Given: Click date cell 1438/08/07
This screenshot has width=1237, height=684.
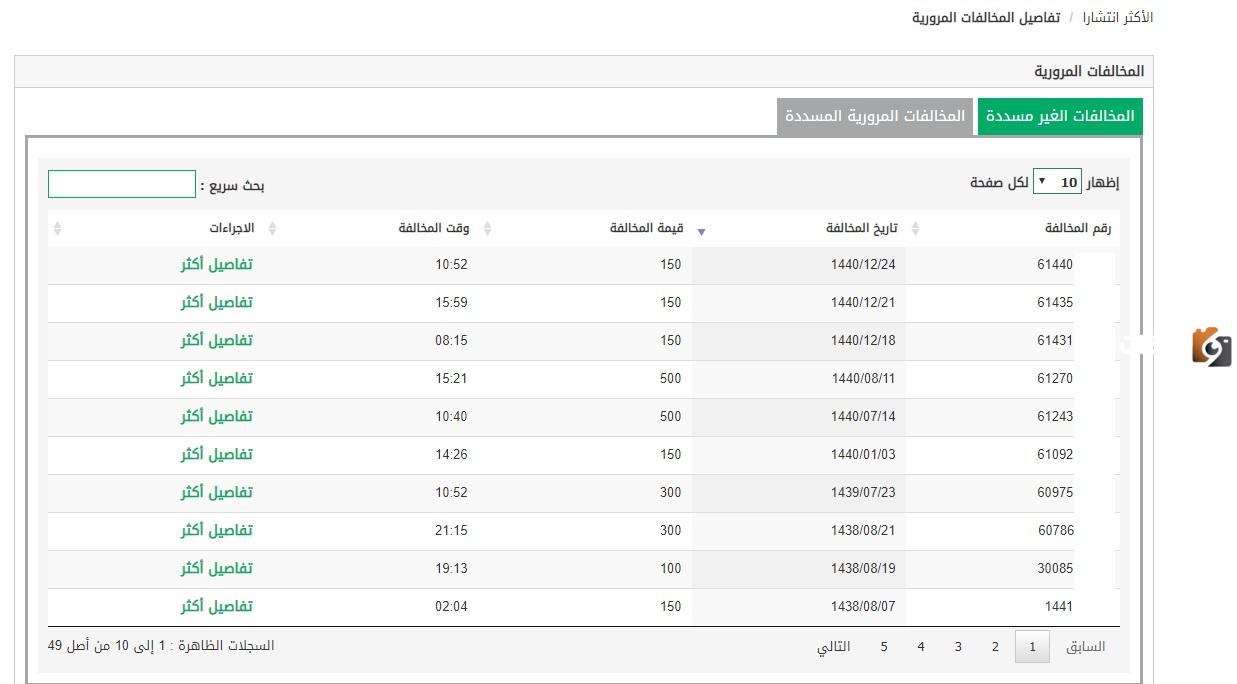Looking at the screenshot, I should pos(863,607).
